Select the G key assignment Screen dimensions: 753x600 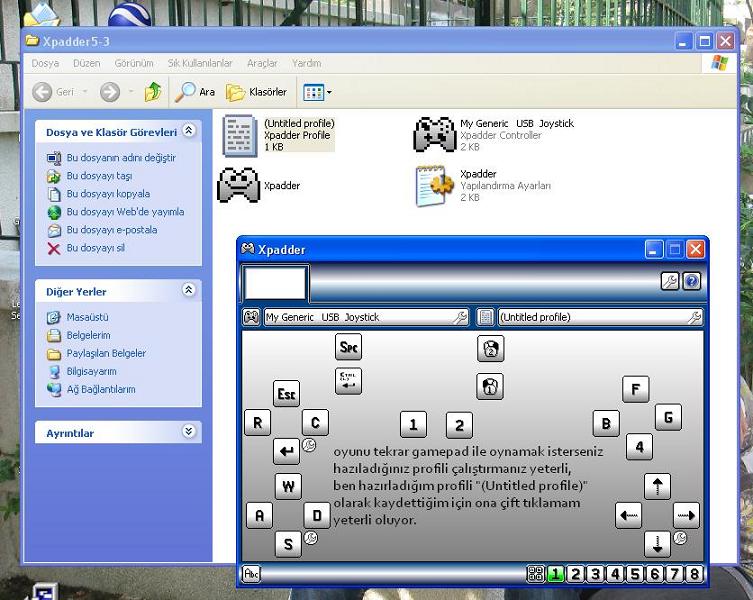(668, 417)
